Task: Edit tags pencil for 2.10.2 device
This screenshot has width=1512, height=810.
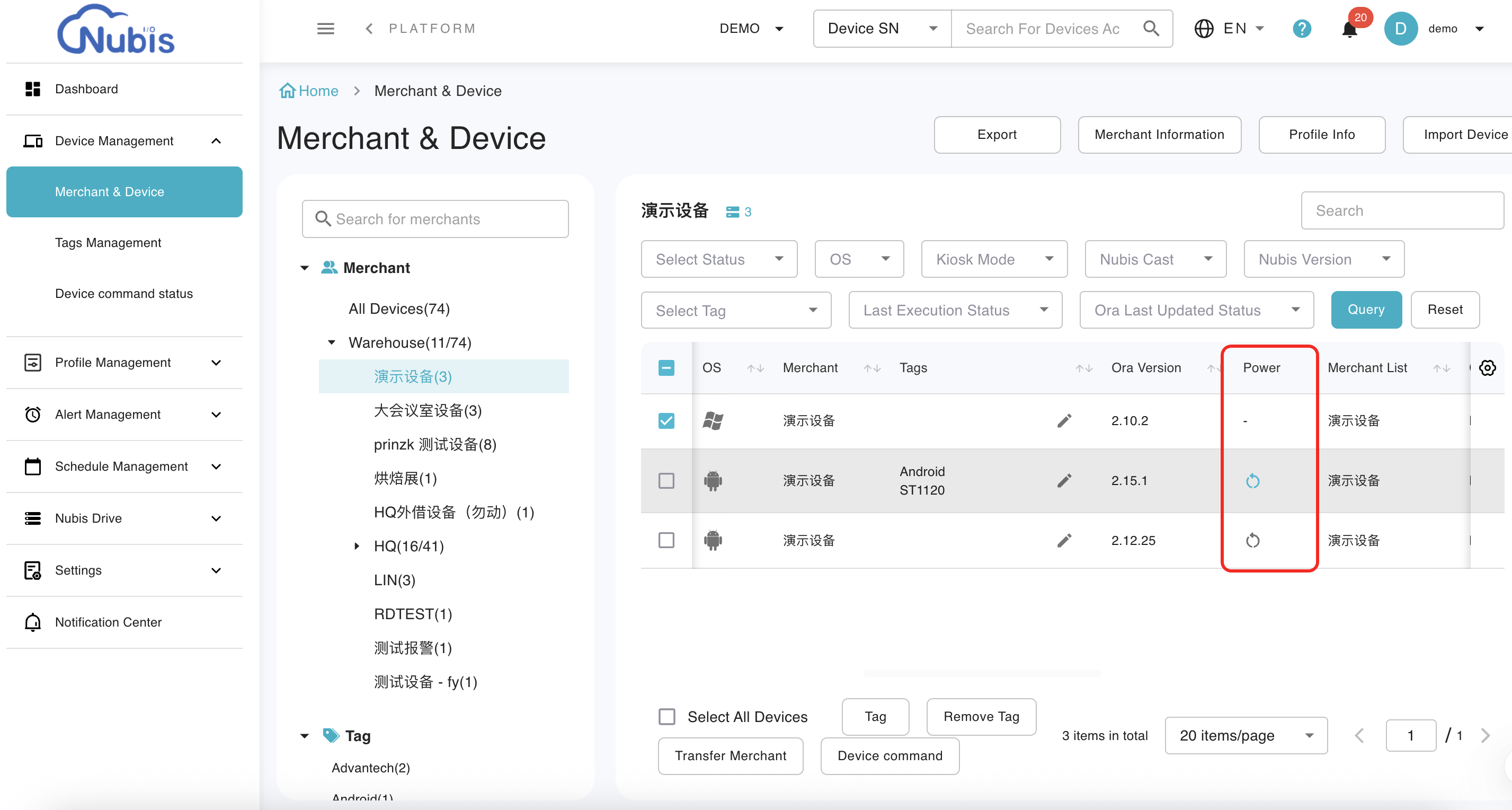Action: click(1064, 420)
